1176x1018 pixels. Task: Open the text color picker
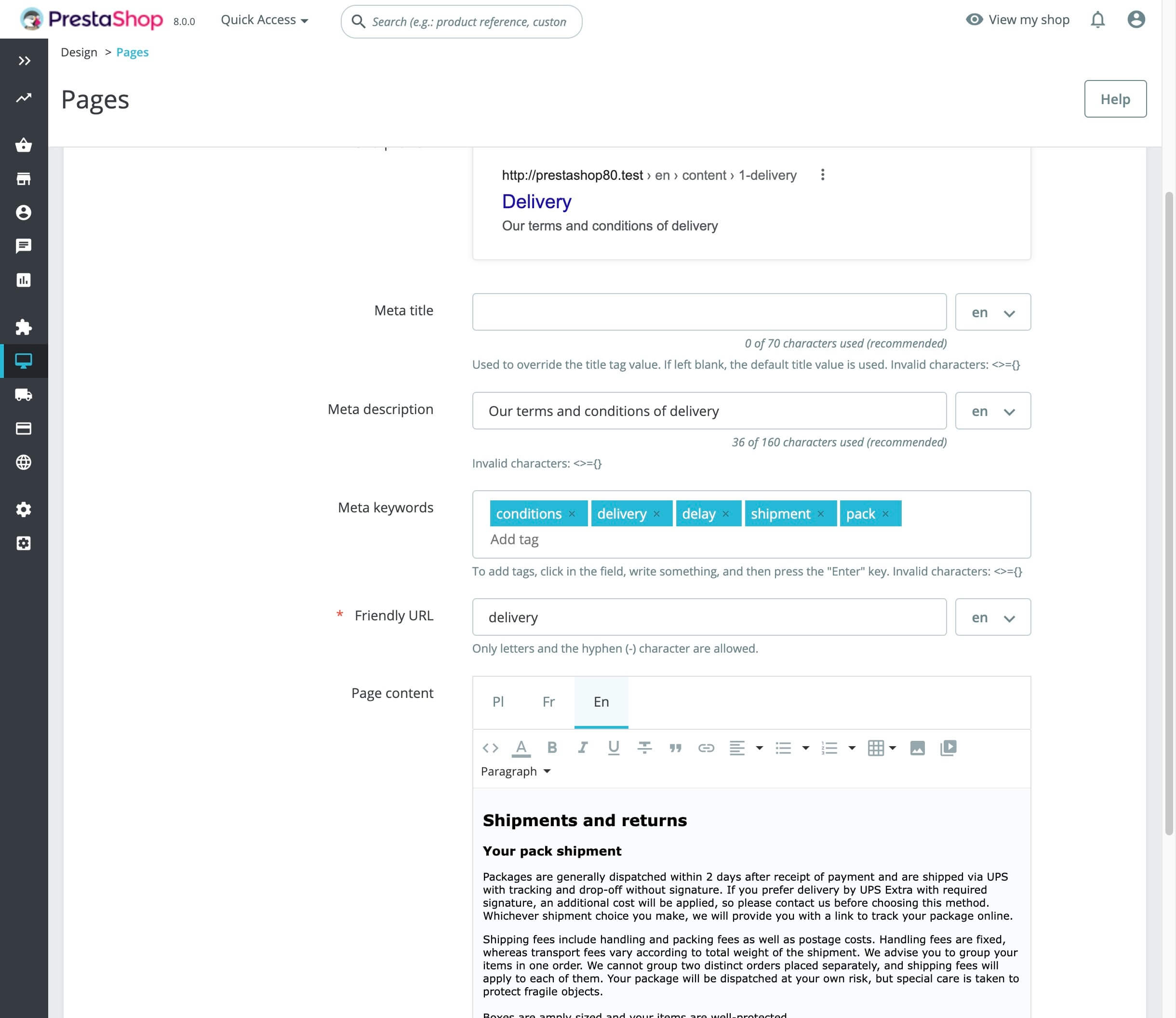(521, 748)
